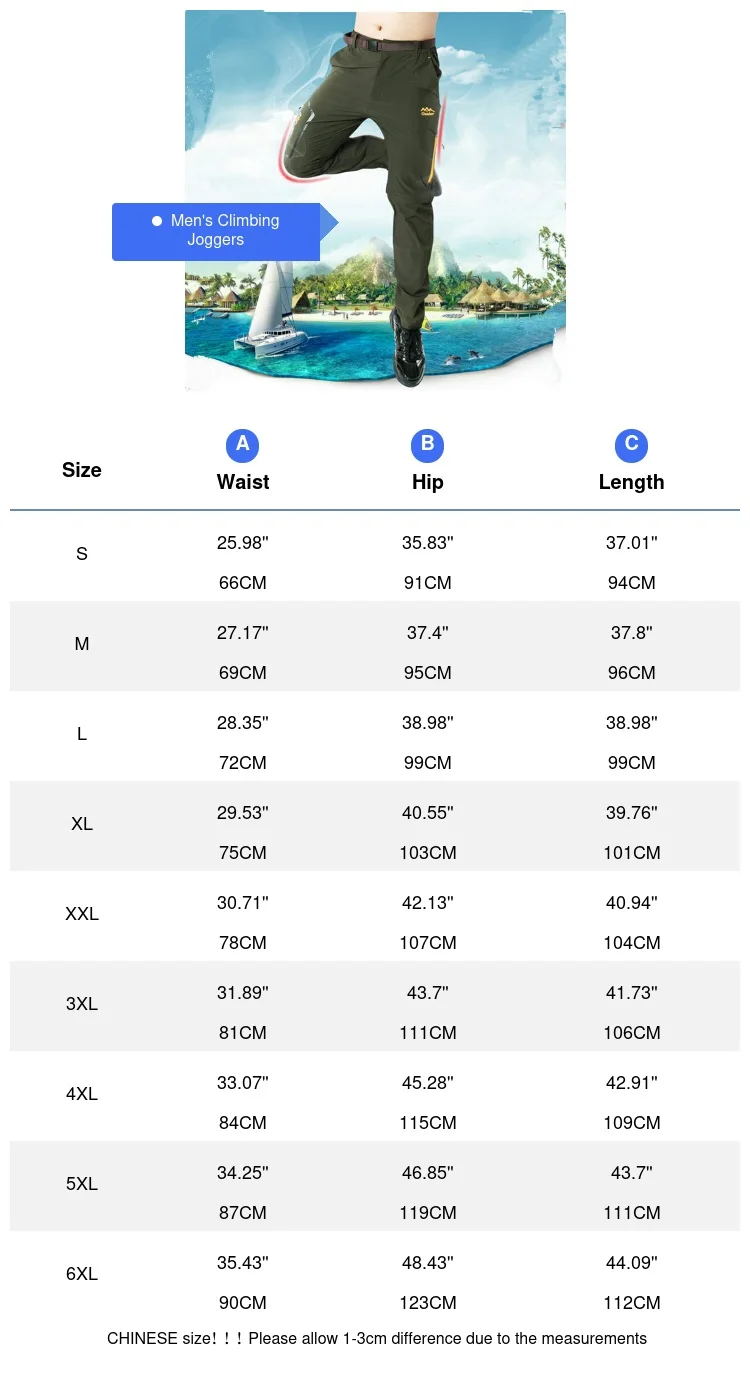The width and height of the screenshot is (750, 1400).
Task: Select the XL size row label
Action: tap(82, 824)
